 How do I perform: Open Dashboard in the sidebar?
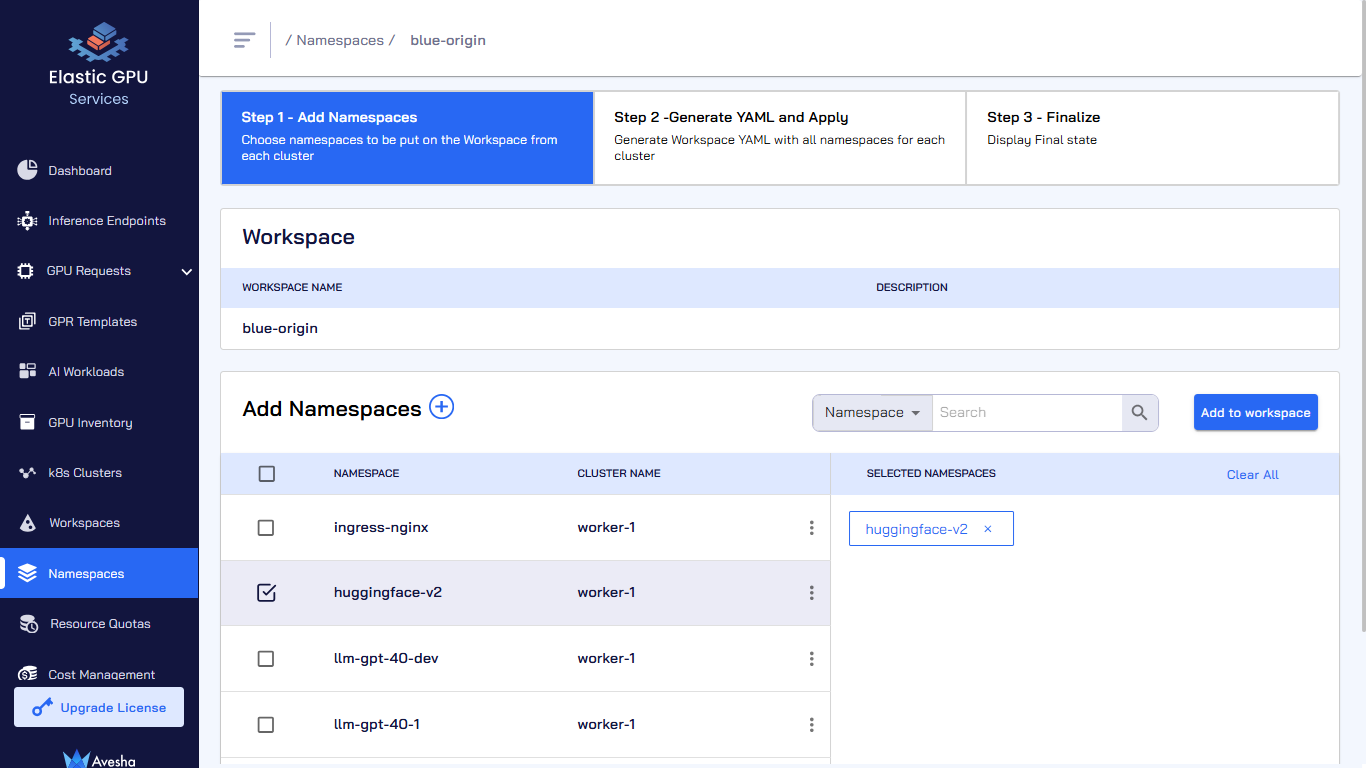coord(99,171)
